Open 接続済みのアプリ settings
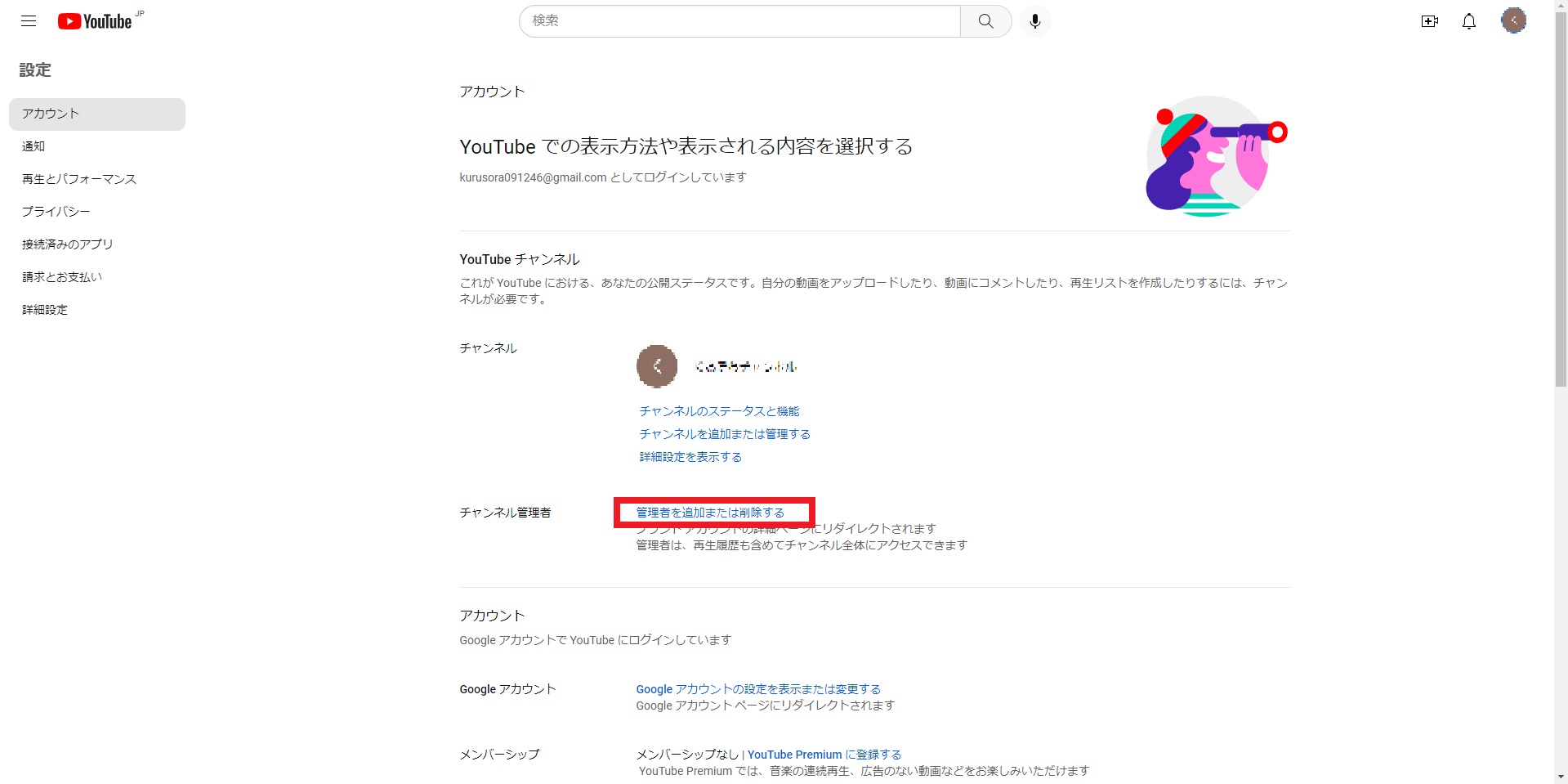 [68, 244]
